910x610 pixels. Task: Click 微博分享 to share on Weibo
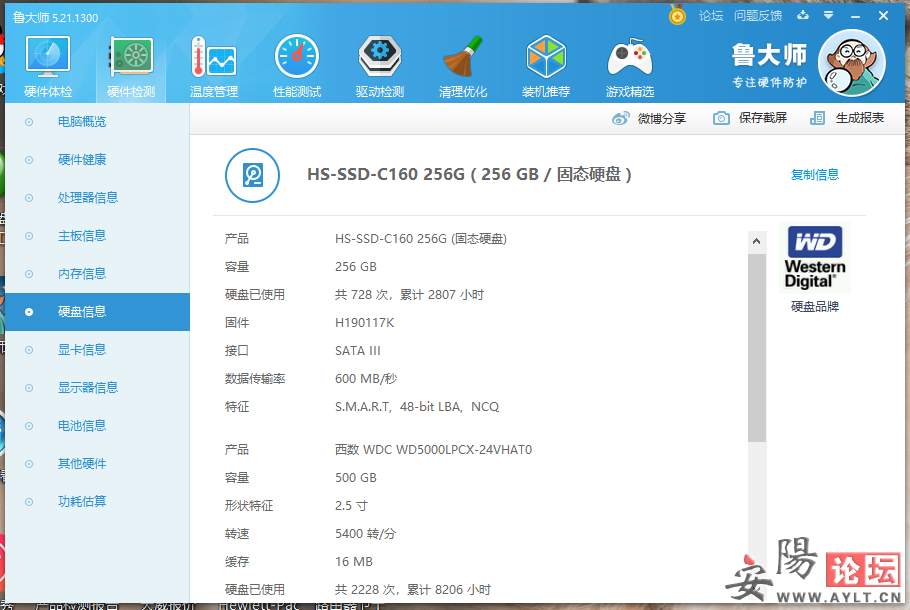click(x=662, y=118)
